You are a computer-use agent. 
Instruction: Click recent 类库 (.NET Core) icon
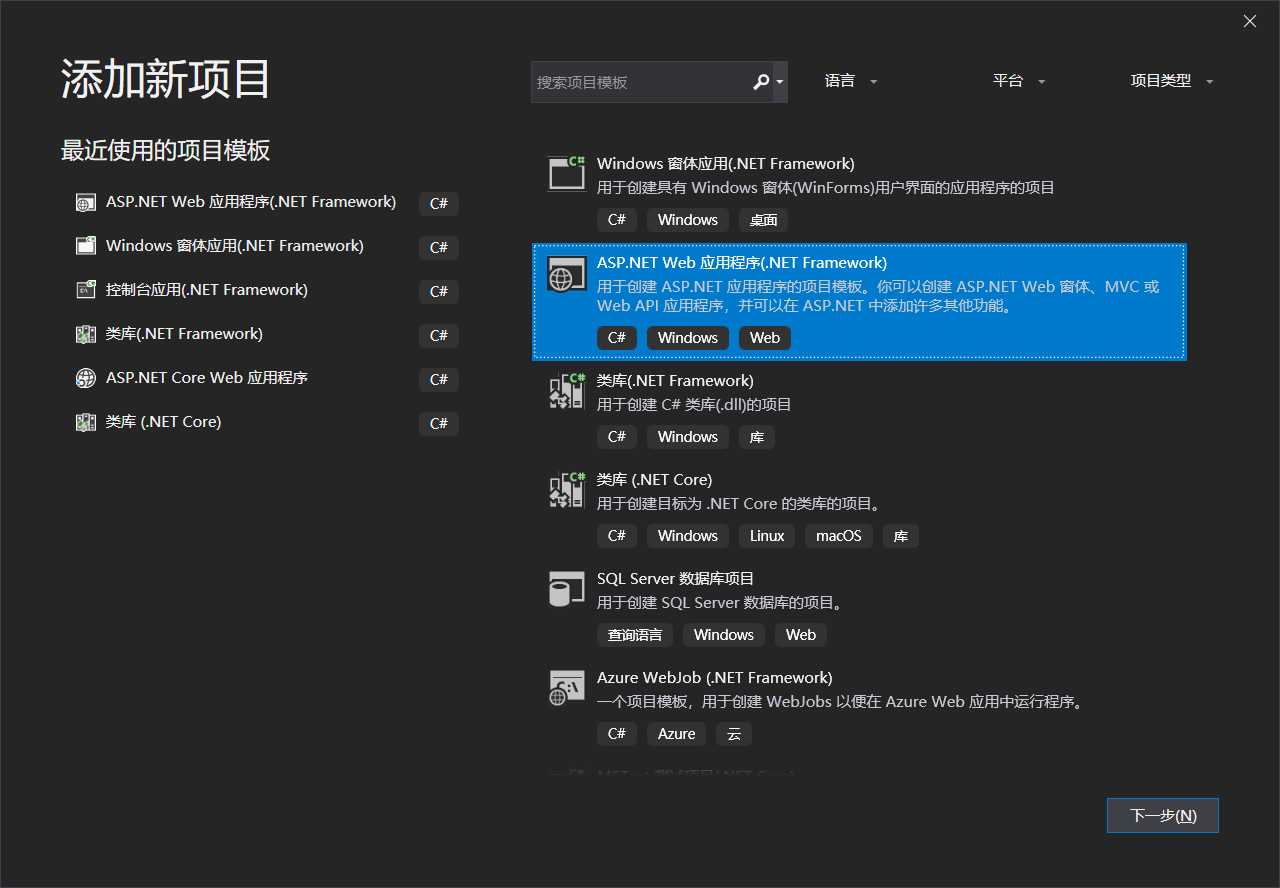(86, 422)
